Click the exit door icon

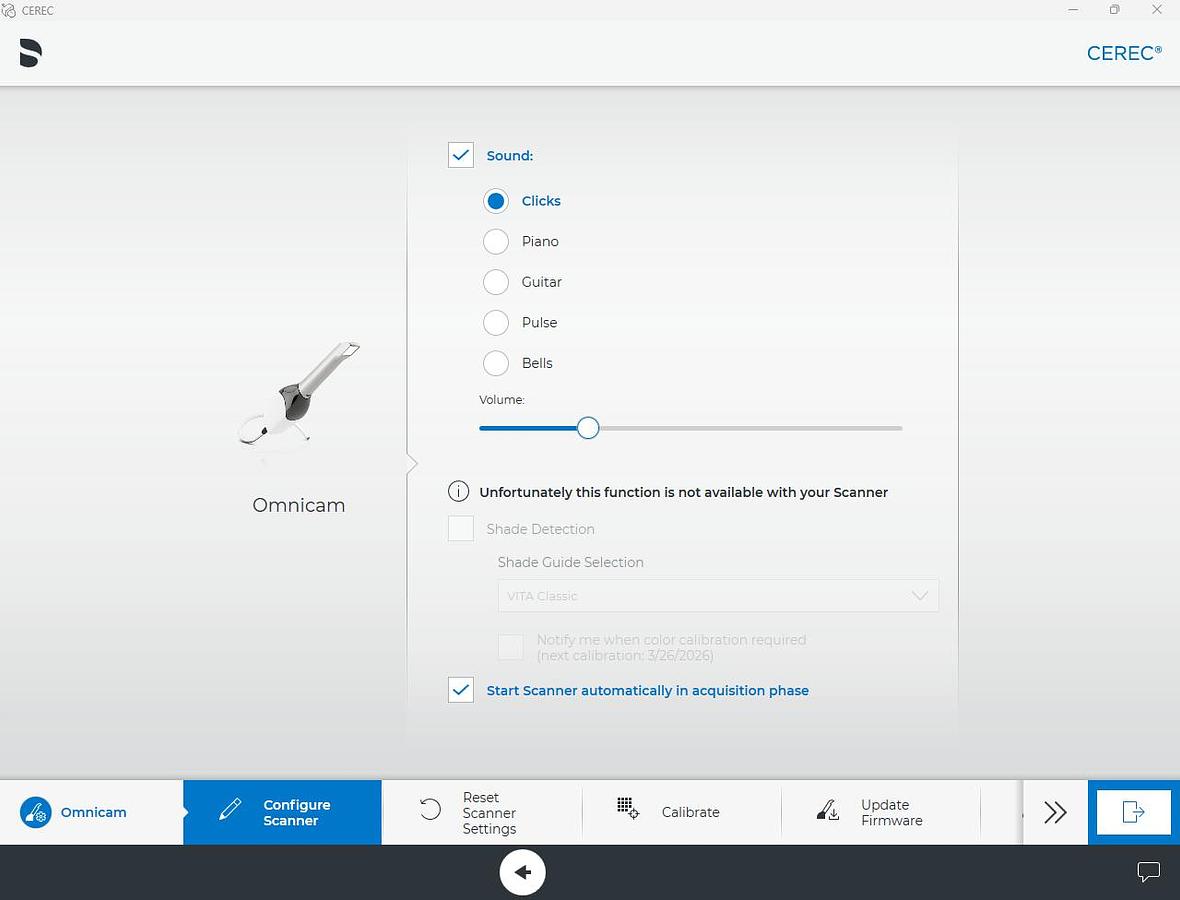(1133, 812)
